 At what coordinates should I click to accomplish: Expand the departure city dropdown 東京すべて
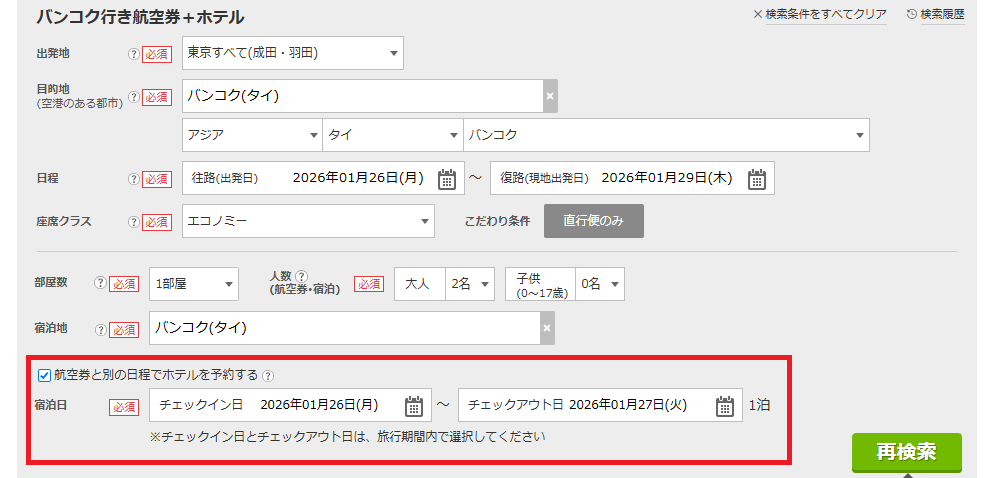[x=293, y=53]
